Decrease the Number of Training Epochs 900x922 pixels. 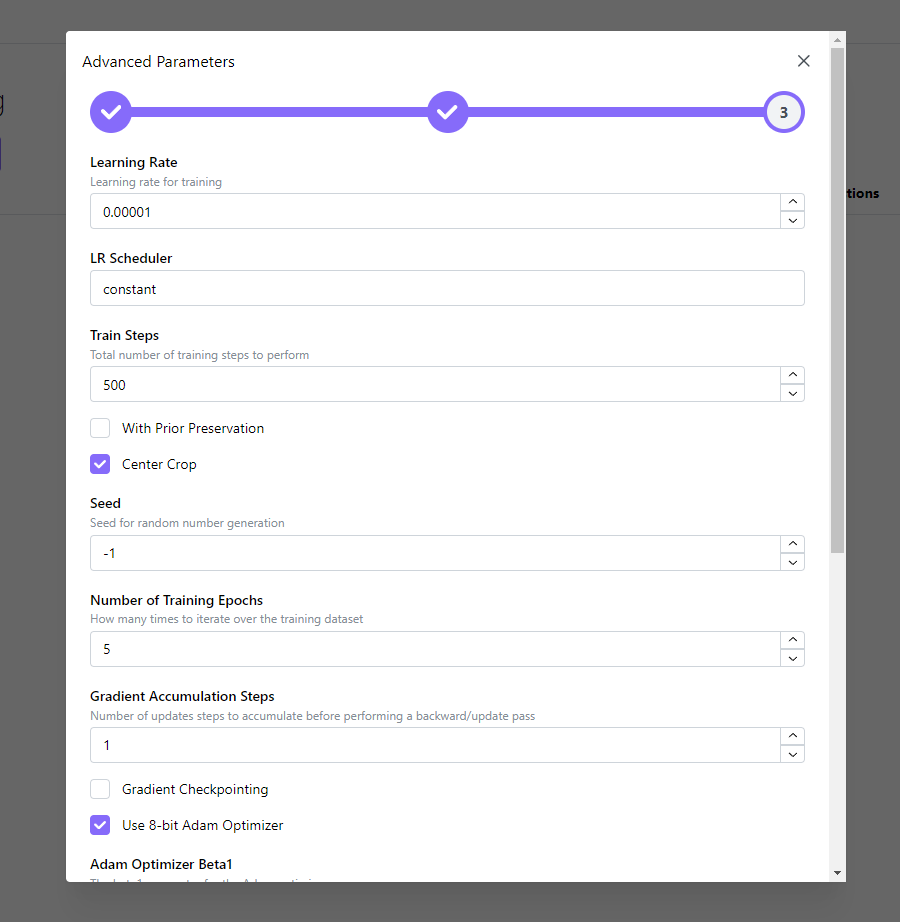pyautogui.click(x=792, y=658)
